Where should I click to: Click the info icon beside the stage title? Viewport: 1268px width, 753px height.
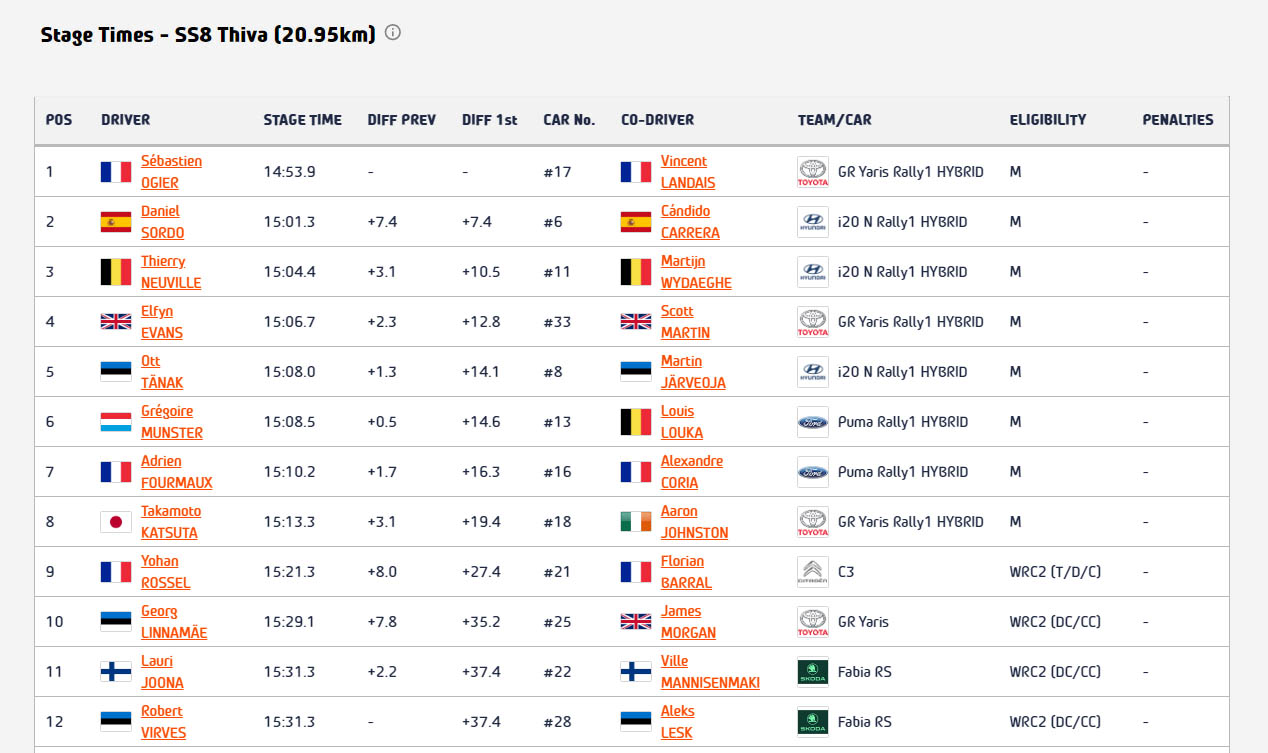393,33
